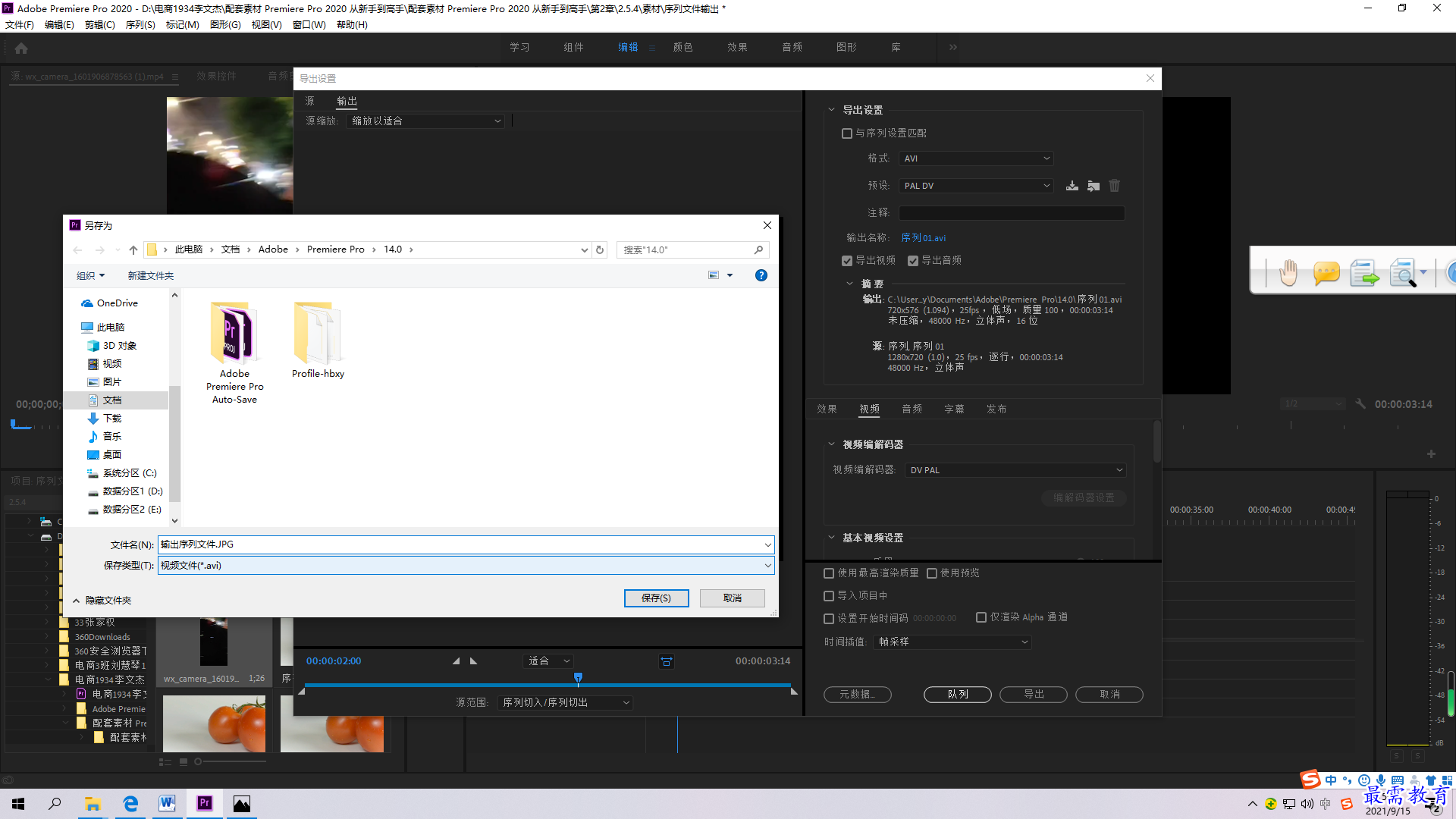Click the Delete Preset trash icon
Screen dimensions: 1456x819
click(x=1115, y=186)
